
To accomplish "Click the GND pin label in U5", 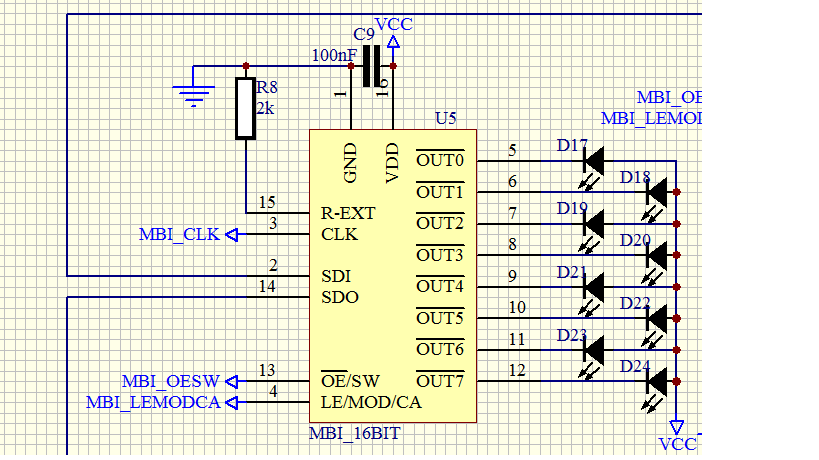I will pos(350,163).
